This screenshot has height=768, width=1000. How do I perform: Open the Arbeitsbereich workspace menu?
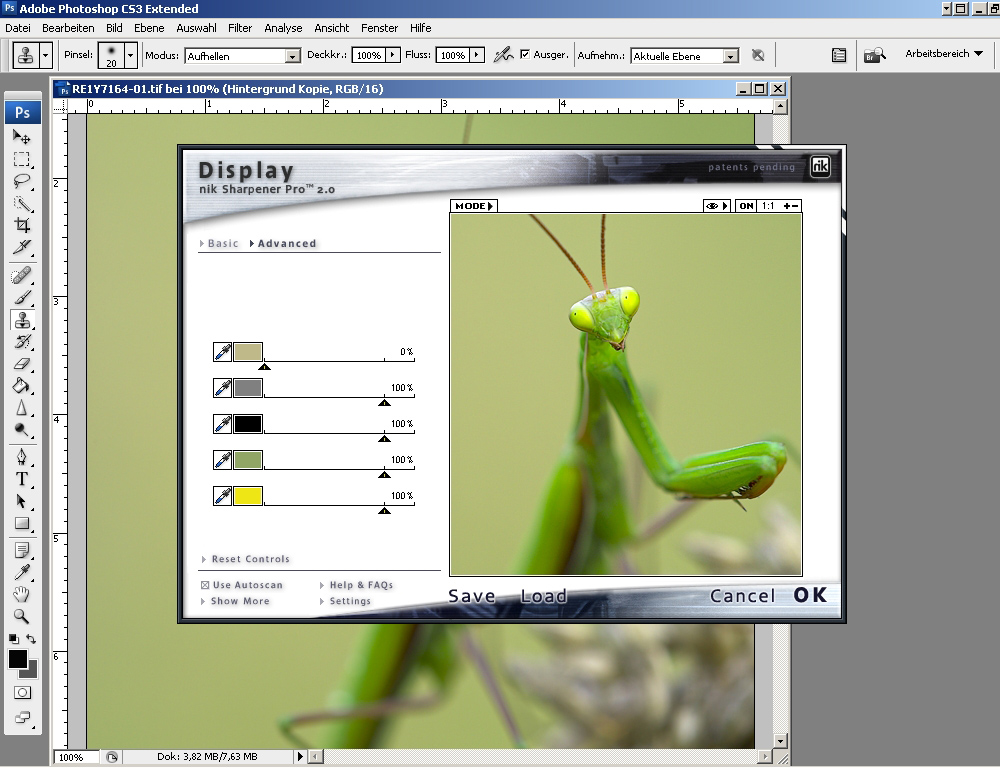pos(944,54)
